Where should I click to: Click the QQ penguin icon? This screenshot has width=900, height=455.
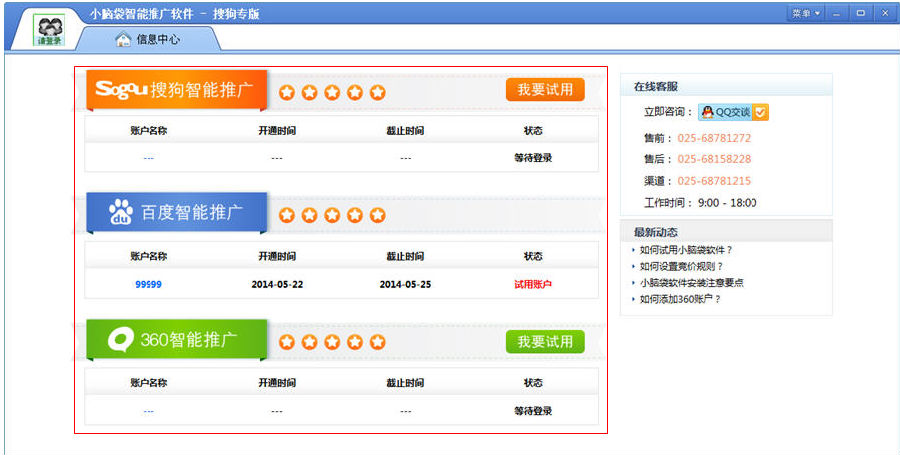tap(708, 112)
